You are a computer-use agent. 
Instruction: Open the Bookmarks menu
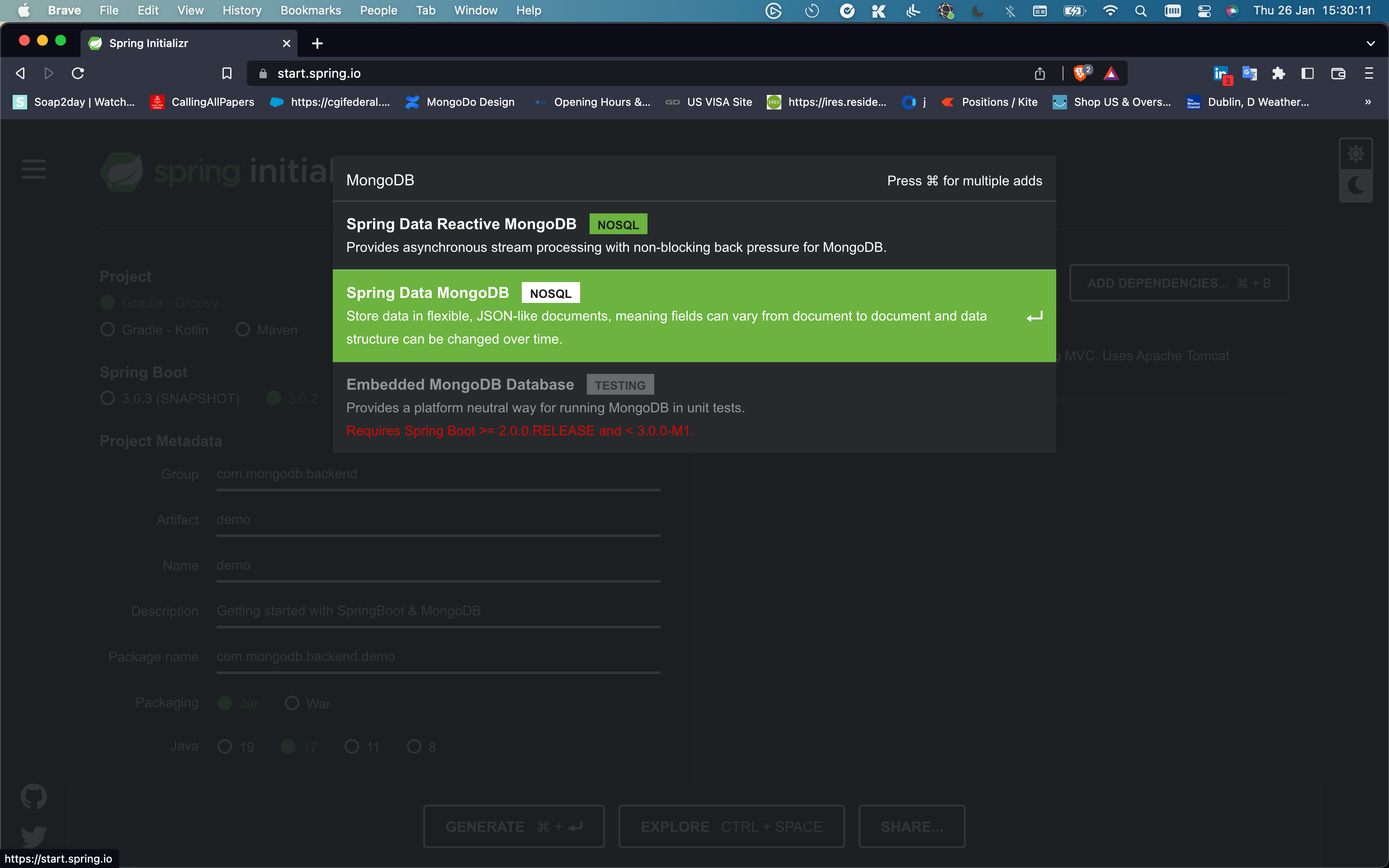click(x=311, y=10)
